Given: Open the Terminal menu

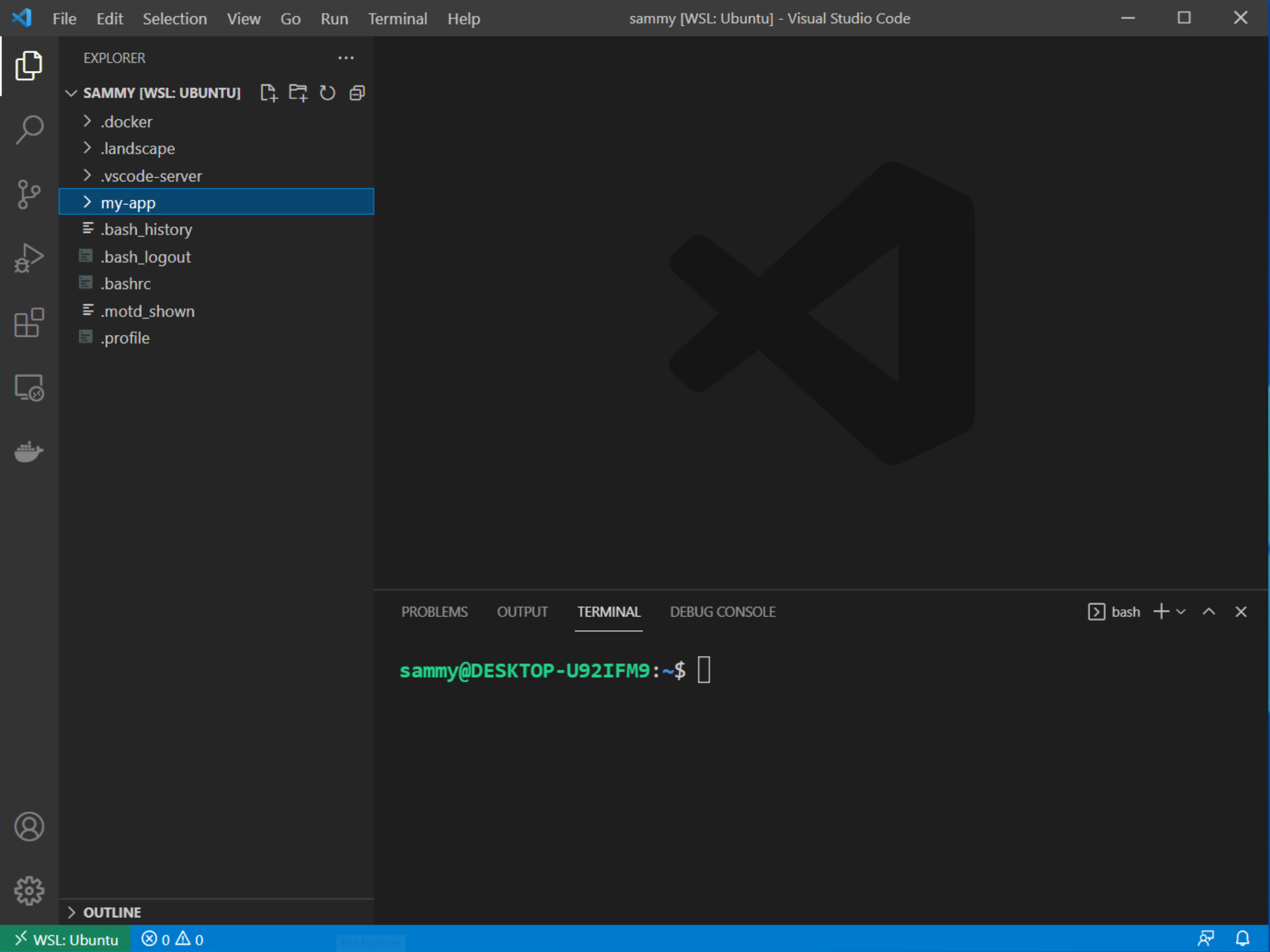Looking at the screenshot, I should point(397,18).
